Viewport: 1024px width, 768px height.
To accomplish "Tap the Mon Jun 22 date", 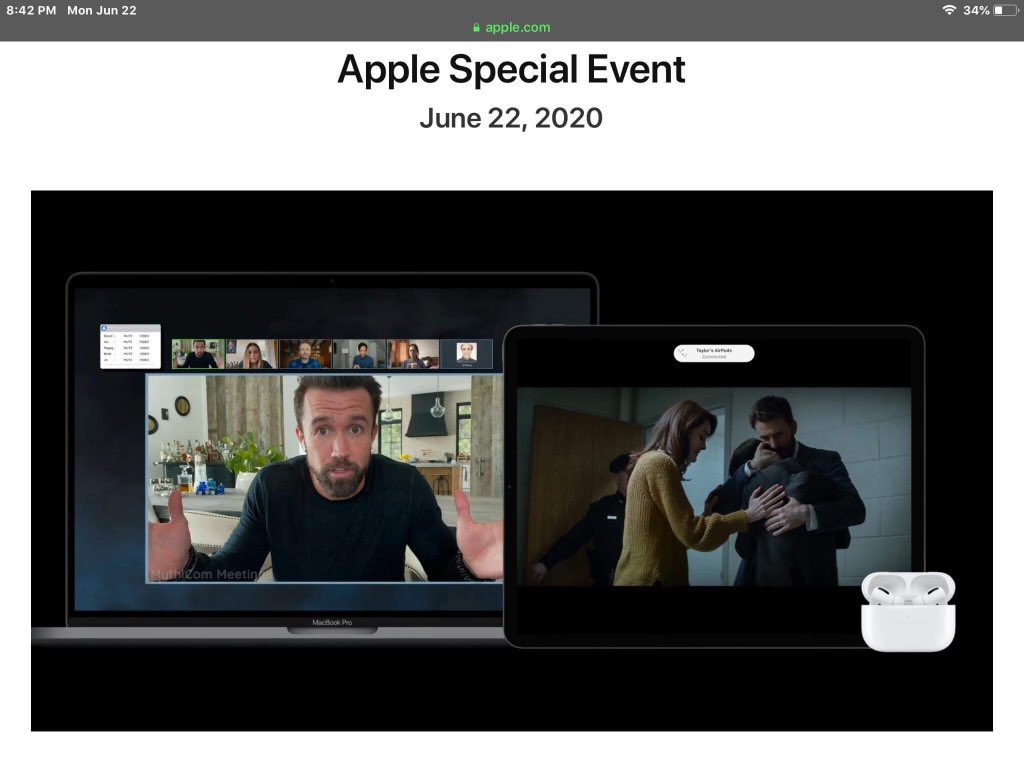I will click(101, 10).
